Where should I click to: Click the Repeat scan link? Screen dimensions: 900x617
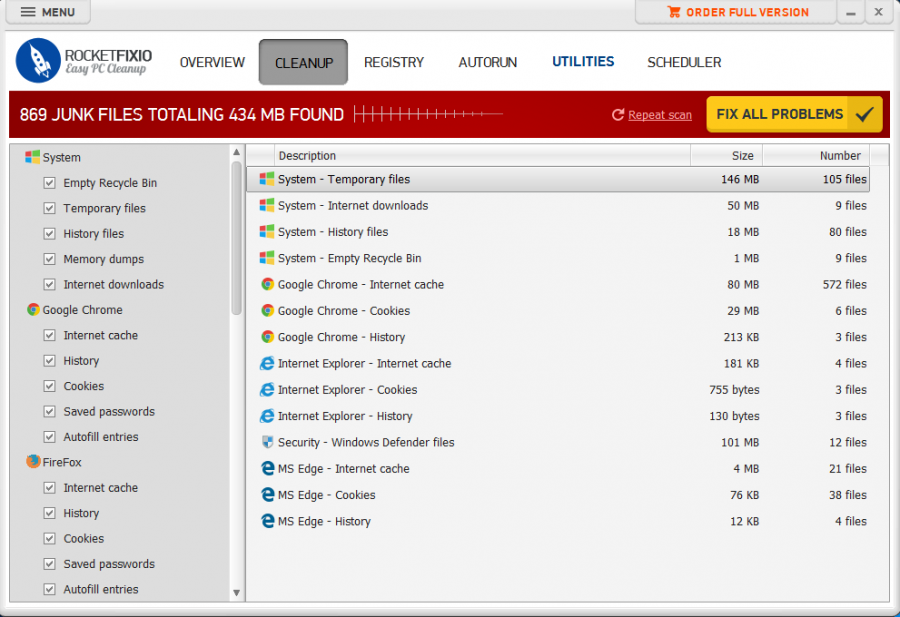(660, 115)
